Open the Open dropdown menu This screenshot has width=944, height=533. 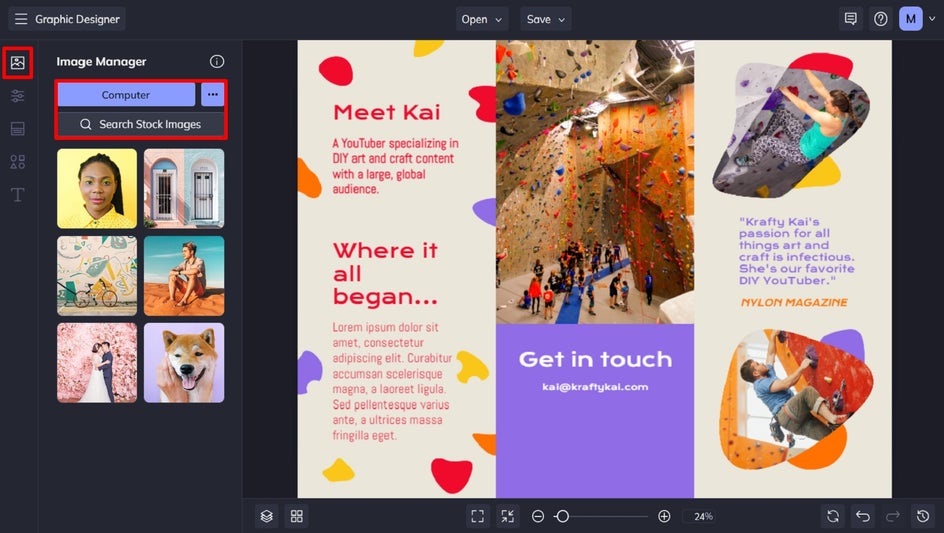(x=482, y=19)
